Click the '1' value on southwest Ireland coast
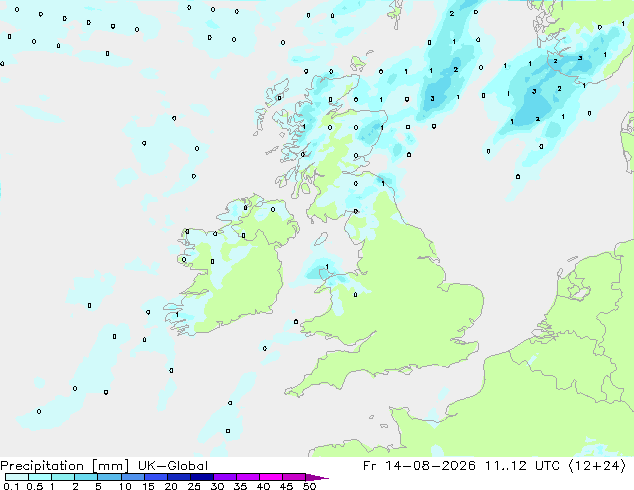This screenshot has width=634, height=490. click(x=177, y=315)
